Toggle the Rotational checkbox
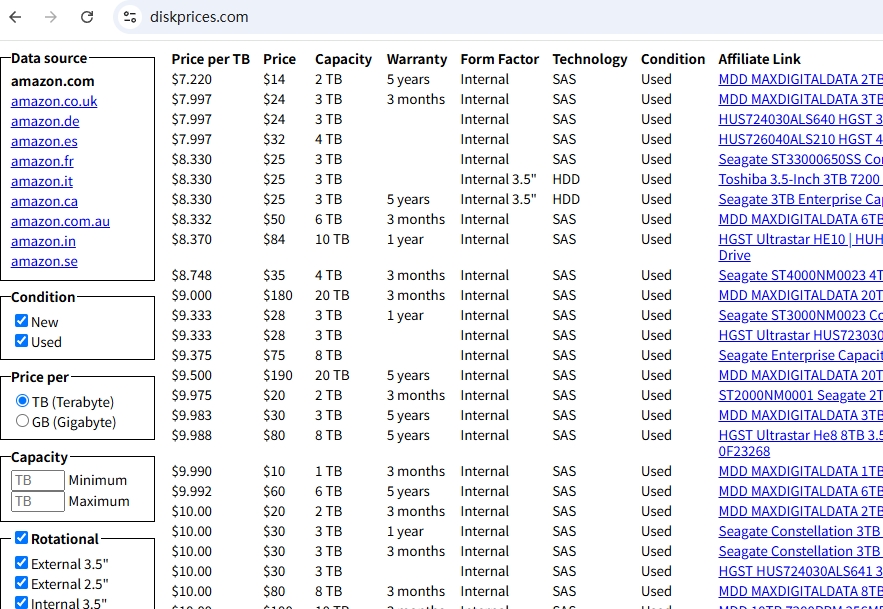This screenshot has width=883, height=609. tap(21, 538)
